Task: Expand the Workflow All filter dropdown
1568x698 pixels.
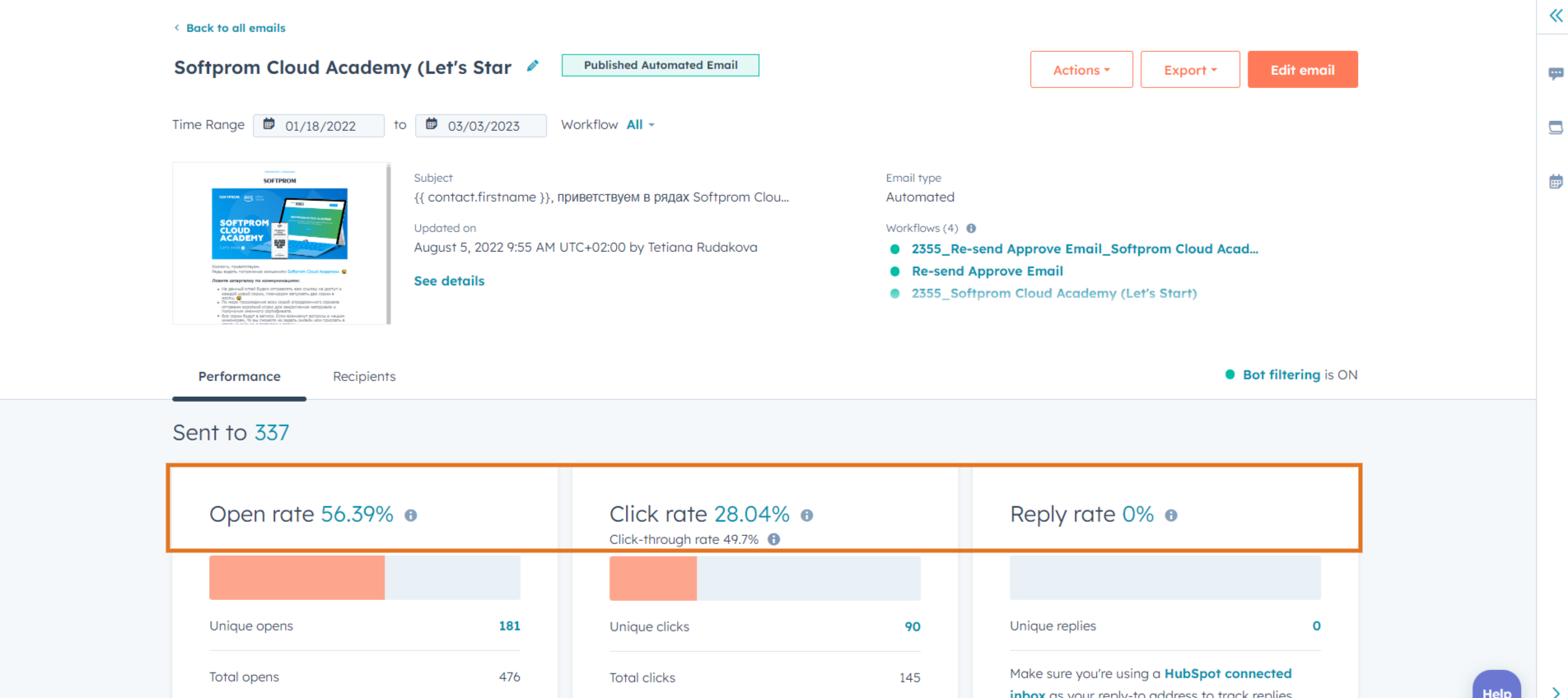Action: (641, 125)
